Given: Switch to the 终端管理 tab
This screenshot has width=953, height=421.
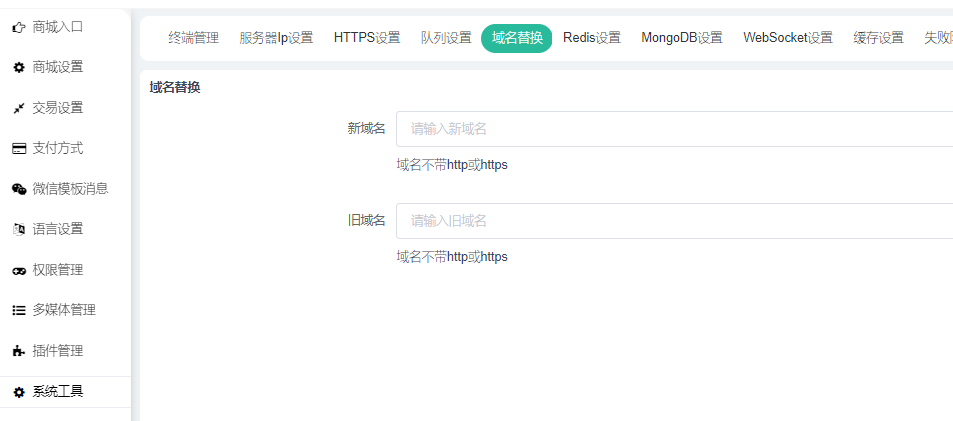Looking at the screenshot, I should 193,38.
